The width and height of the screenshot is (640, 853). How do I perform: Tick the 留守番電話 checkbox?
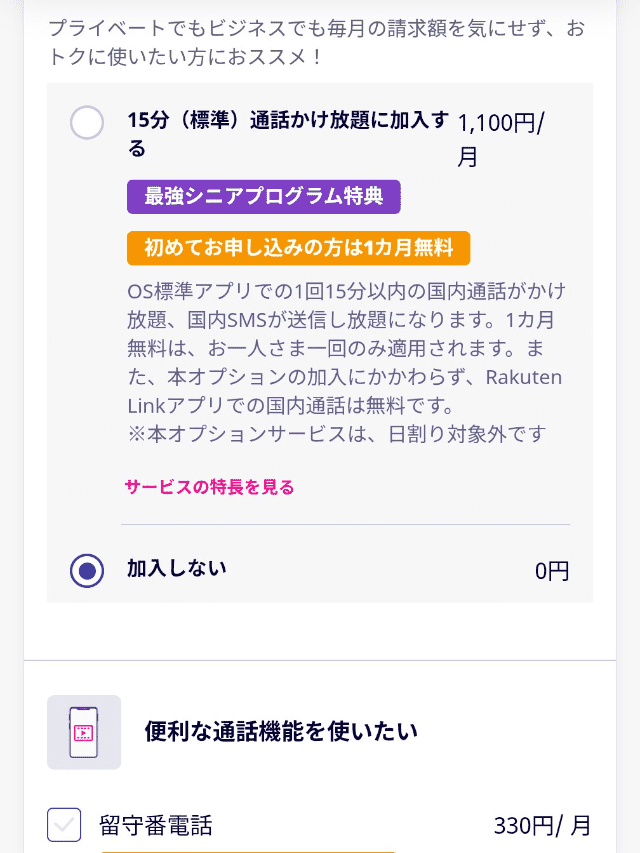click(x=64, y=825)
